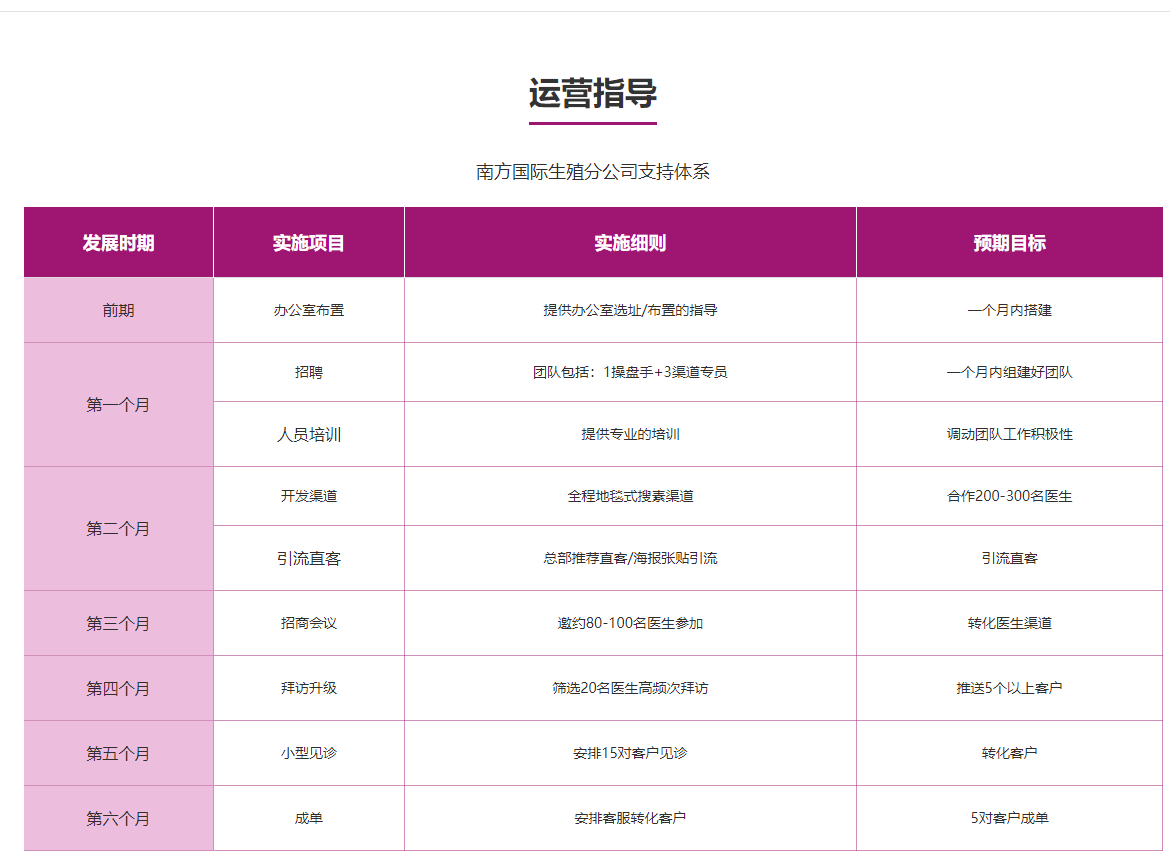Click the 发展时期 column header
The width and height of the screenshot is (1170, 864).
pos(117,242)
